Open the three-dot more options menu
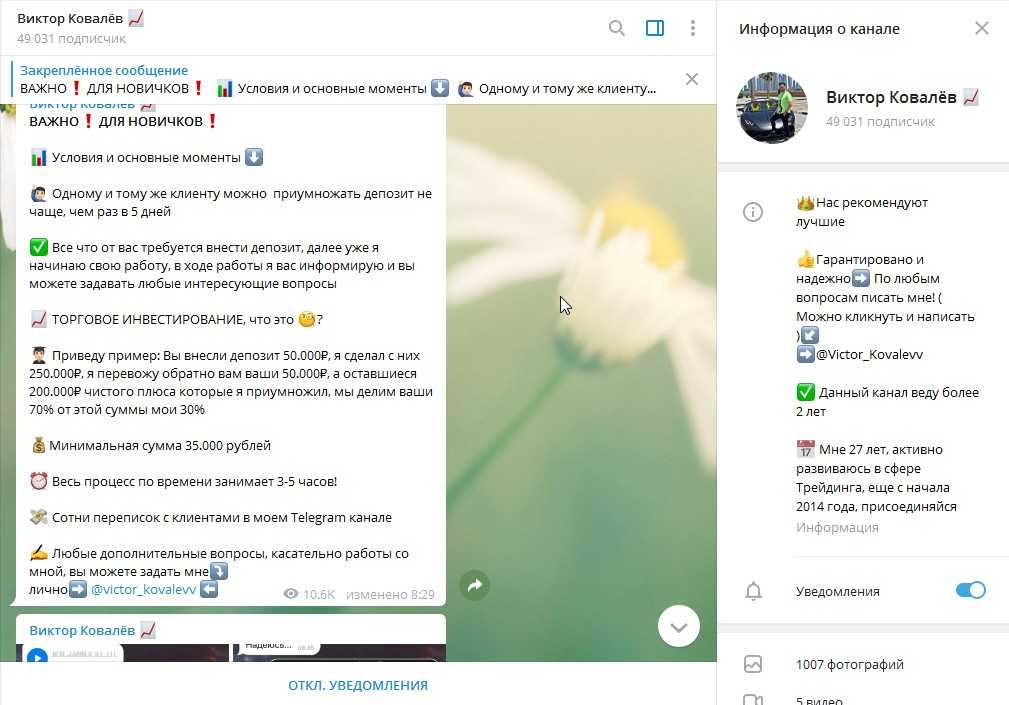The height and width of the screenshot is (705, 1009). pyautogui.click(x=692, y=28)
